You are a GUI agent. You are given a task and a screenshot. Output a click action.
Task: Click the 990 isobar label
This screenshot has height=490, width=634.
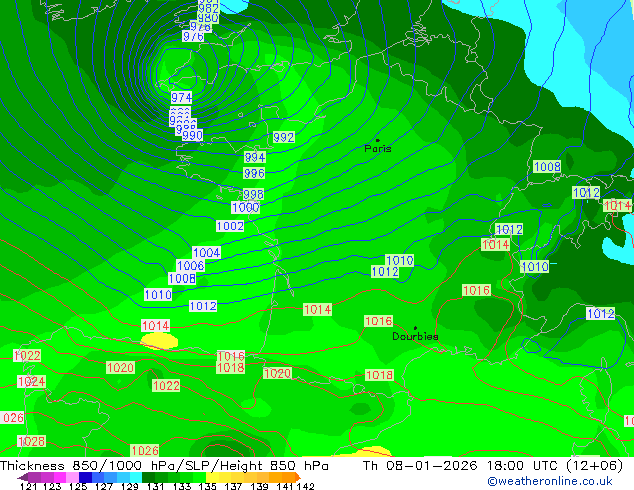point(192,135)
